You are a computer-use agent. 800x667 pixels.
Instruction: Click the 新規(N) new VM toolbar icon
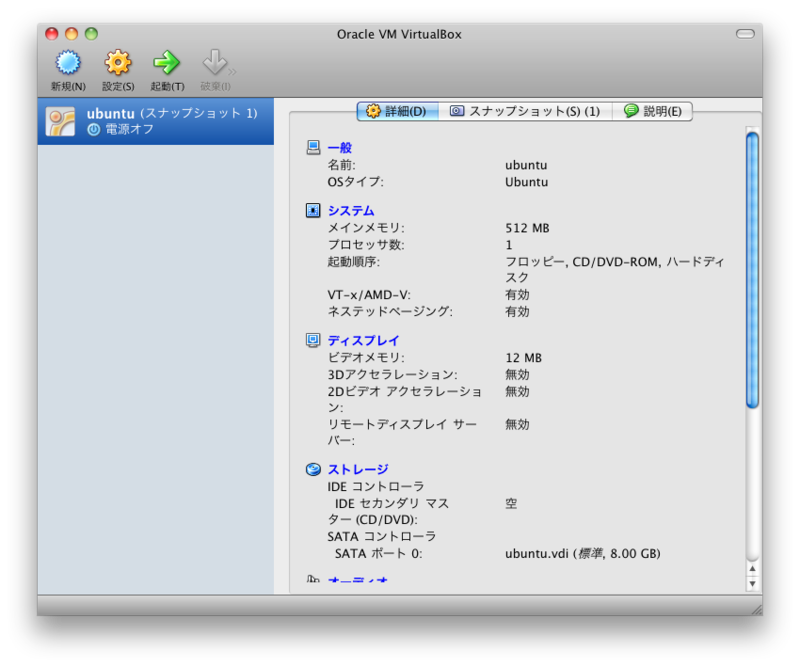(68, 63)
